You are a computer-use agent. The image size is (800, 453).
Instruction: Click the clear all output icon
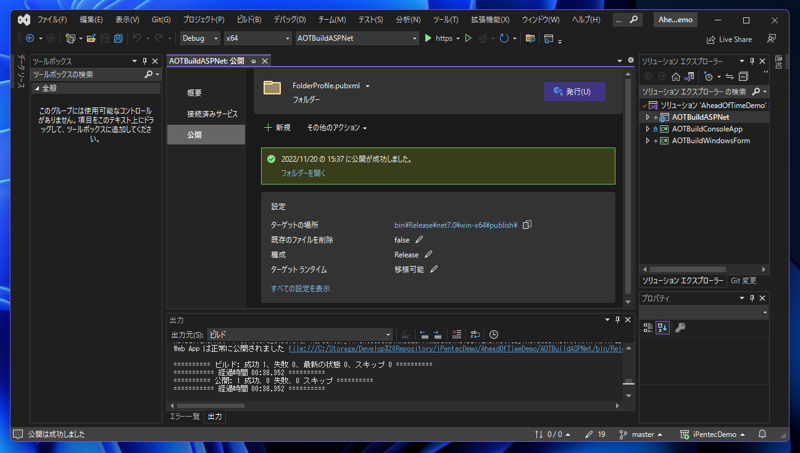click(x=457, y=334)
